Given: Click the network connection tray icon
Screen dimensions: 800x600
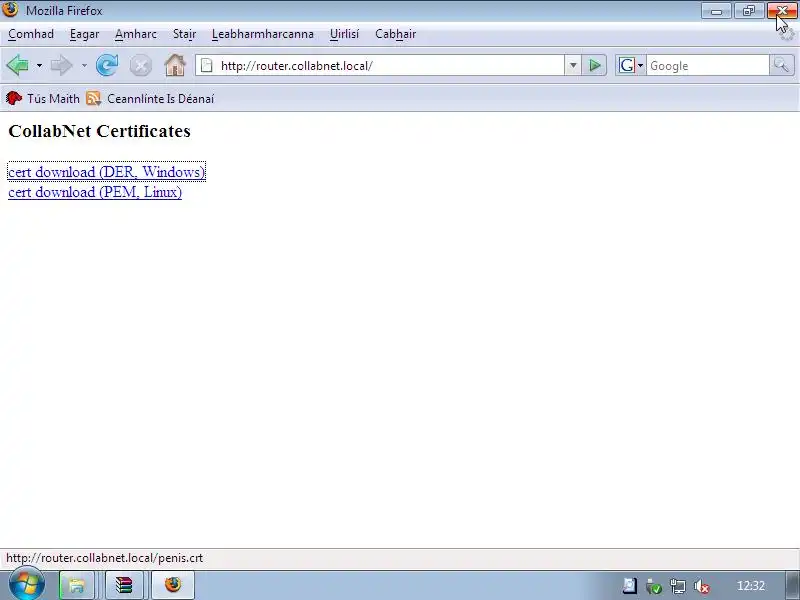Looking at the screenshot, I should pos(678,586).
